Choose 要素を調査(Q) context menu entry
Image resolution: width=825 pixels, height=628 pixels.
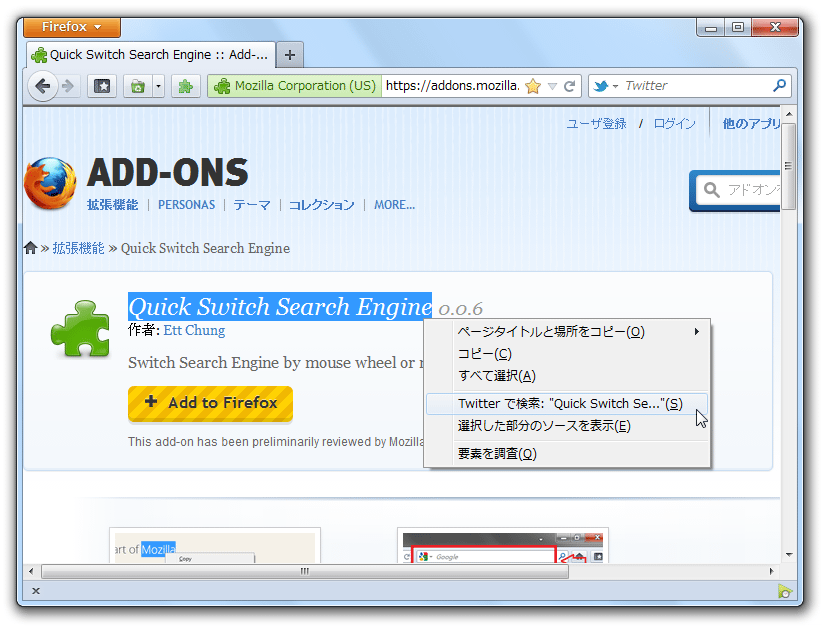coord(567,454)
